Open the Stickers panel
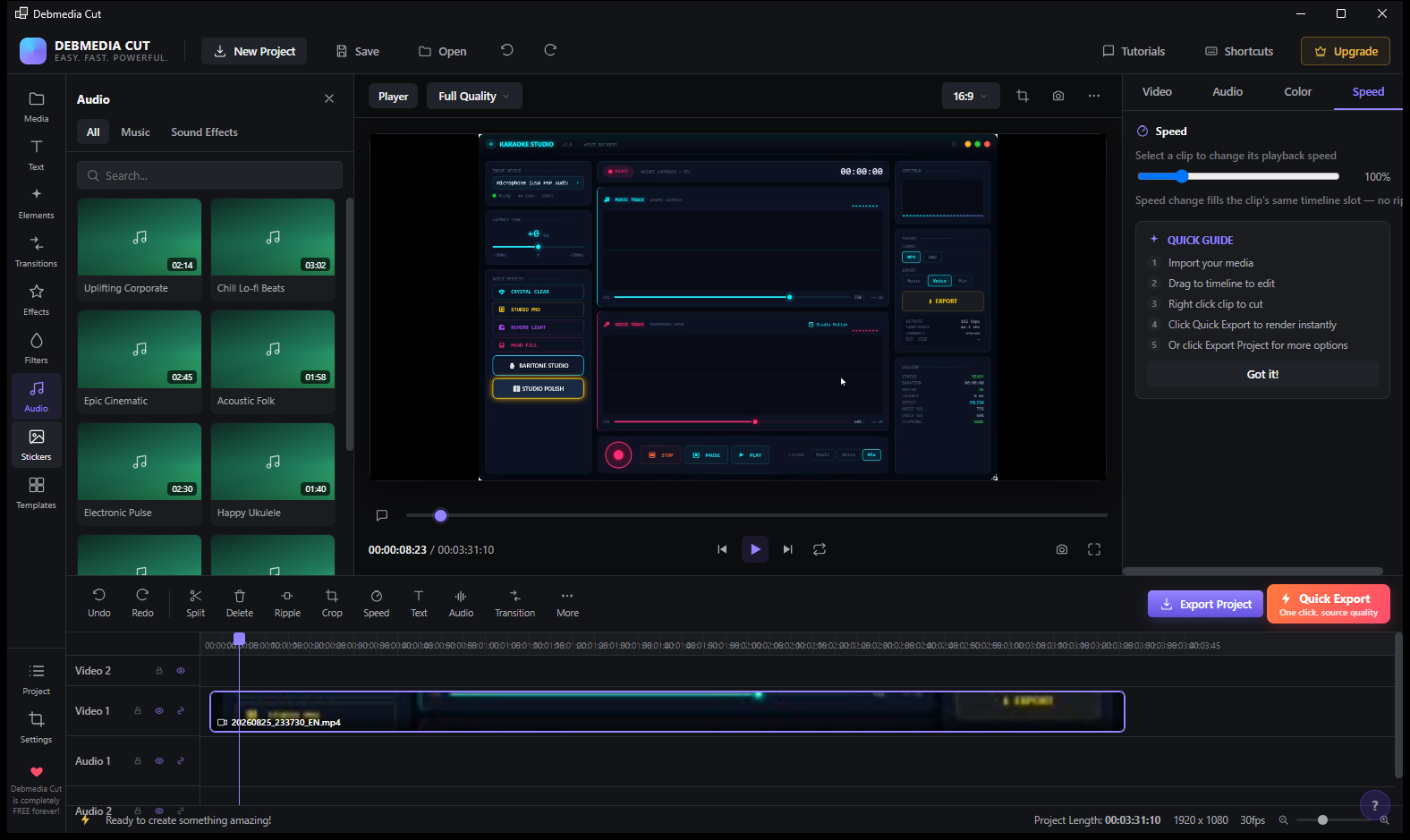The width and height of the screenshot is (1410, 840). (x=36, y=445)
